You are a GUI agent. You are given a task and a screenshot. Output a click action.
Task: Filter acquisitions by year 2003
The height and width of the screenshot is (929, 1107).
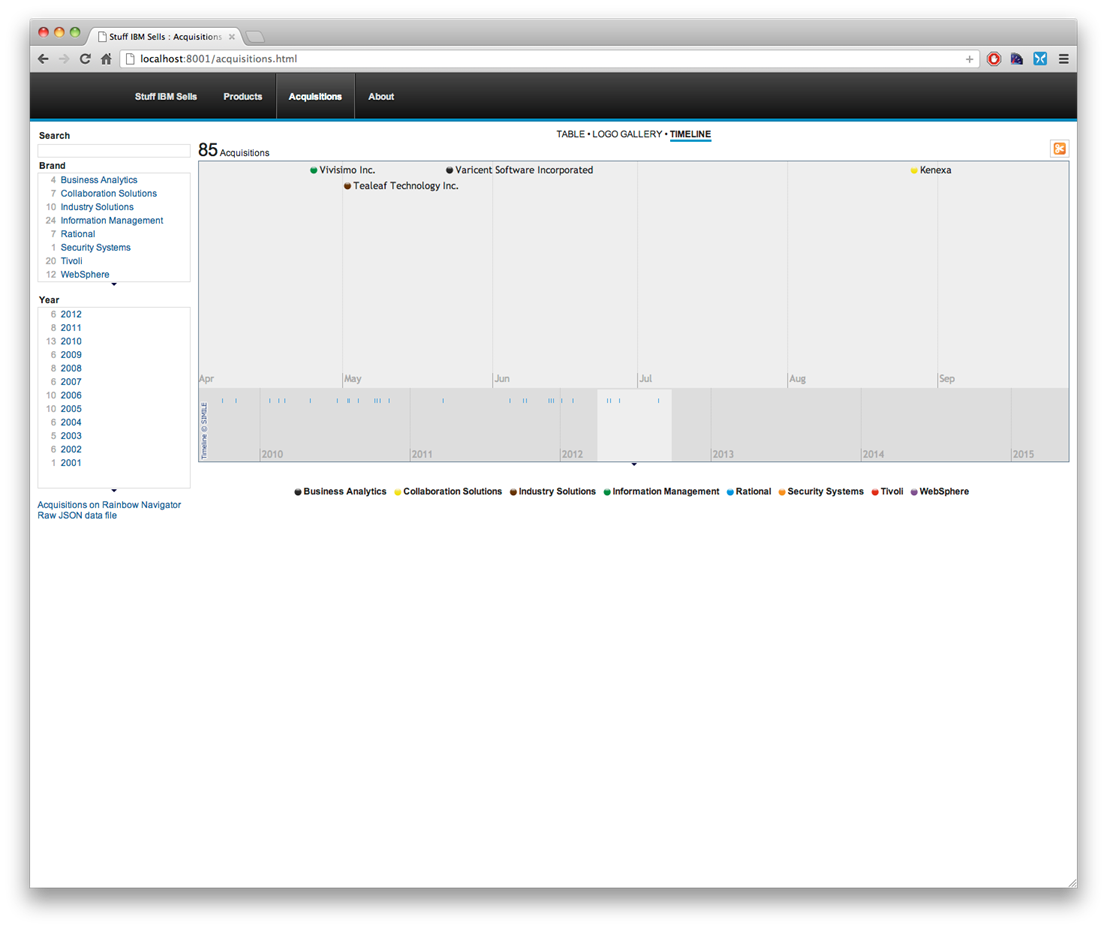click(71, 436)
